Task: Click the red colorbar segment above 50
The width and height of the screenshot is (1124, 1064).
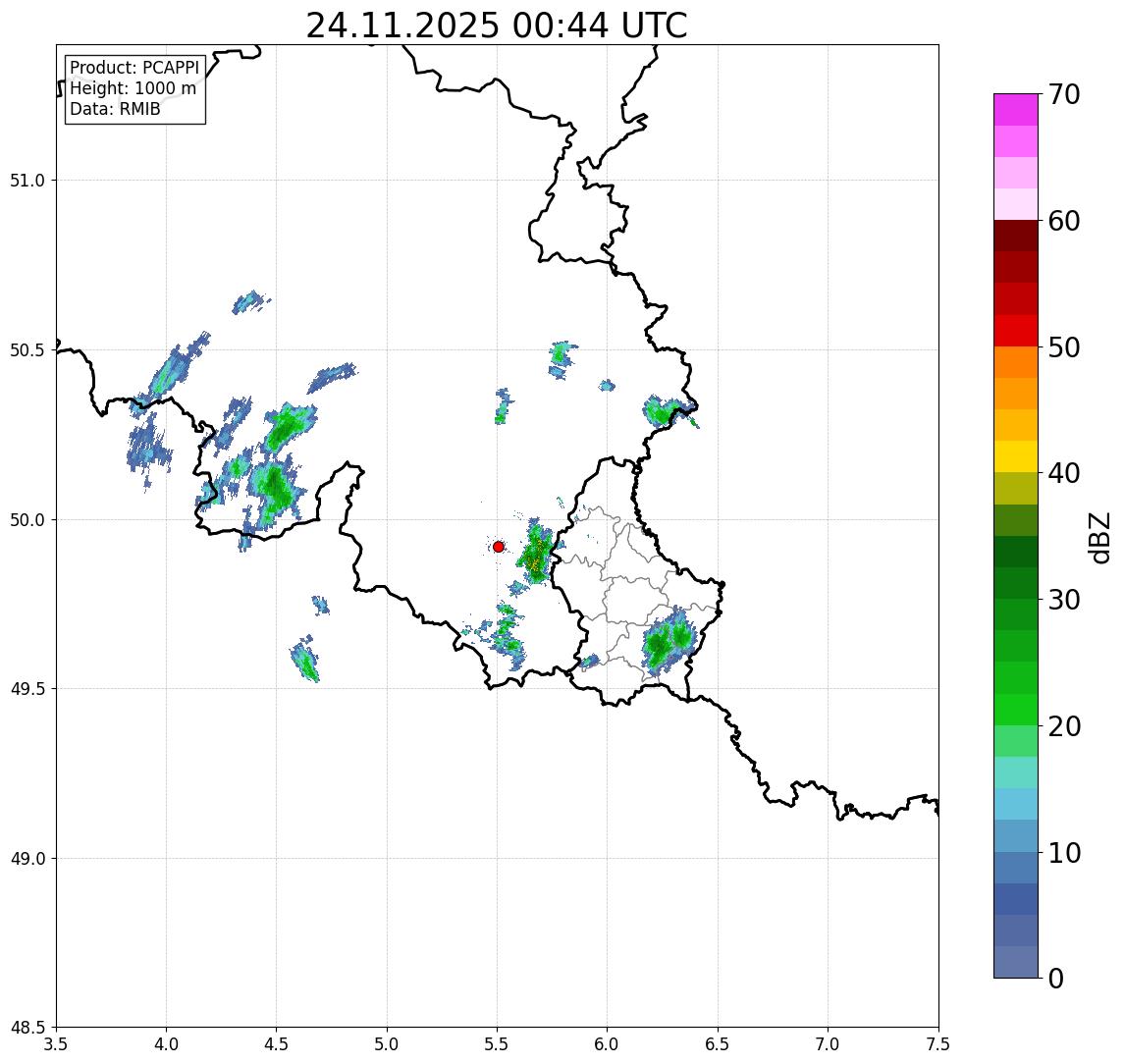Action: 1016,331
